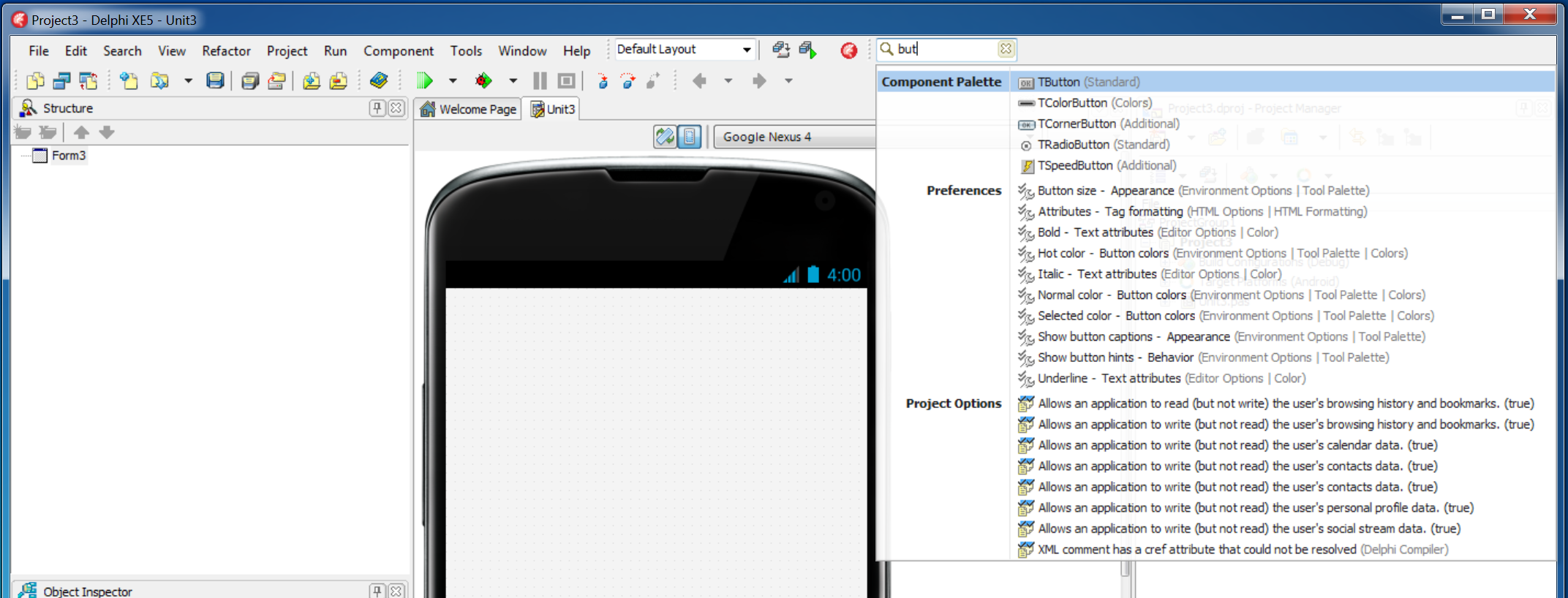This screenshot has height=598, width=1568.
Task: Pin the Object Inspector panel
Action: coord(377,591)
